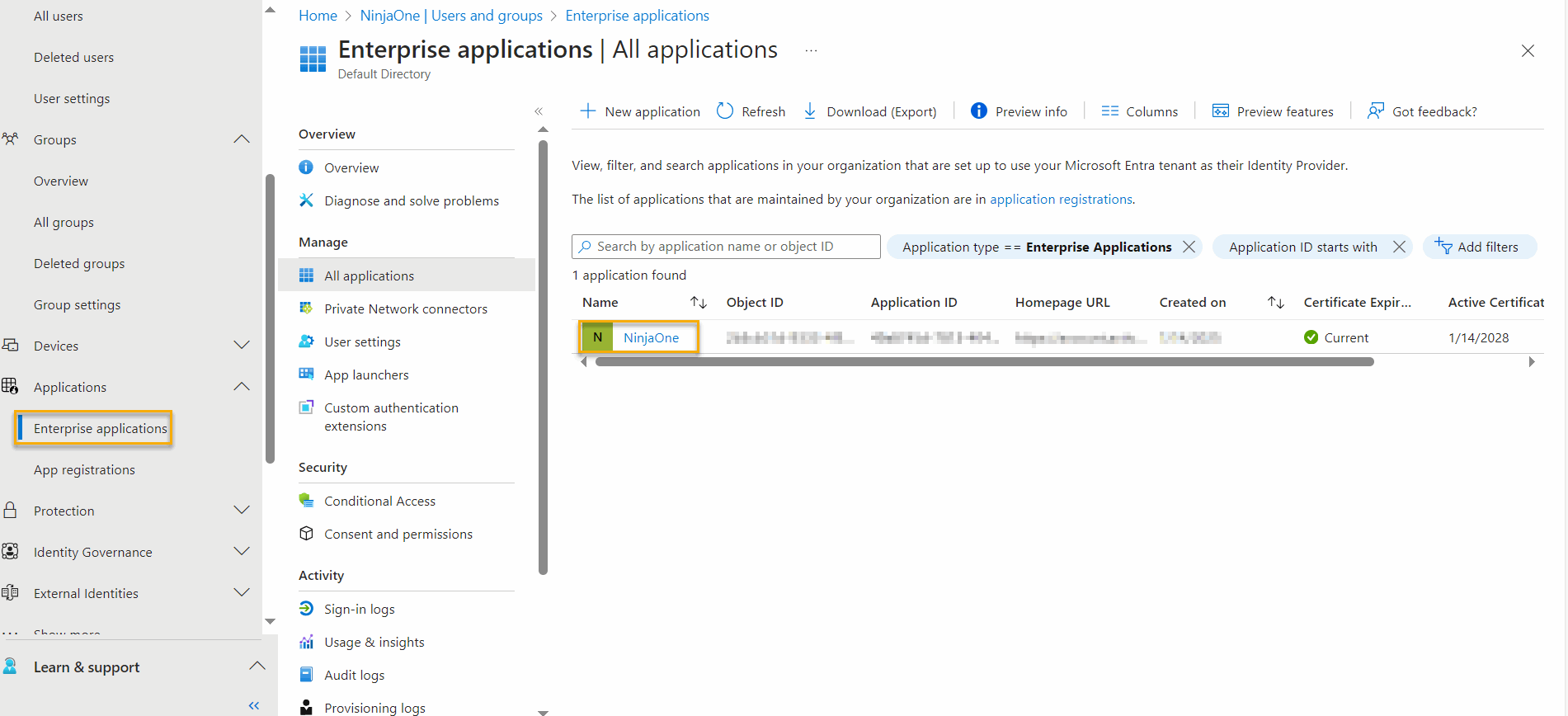This screenshot has height=716, width=1568.
Task: Remove the Application ID starts with filter
Action: click(x=1399, y=247)
